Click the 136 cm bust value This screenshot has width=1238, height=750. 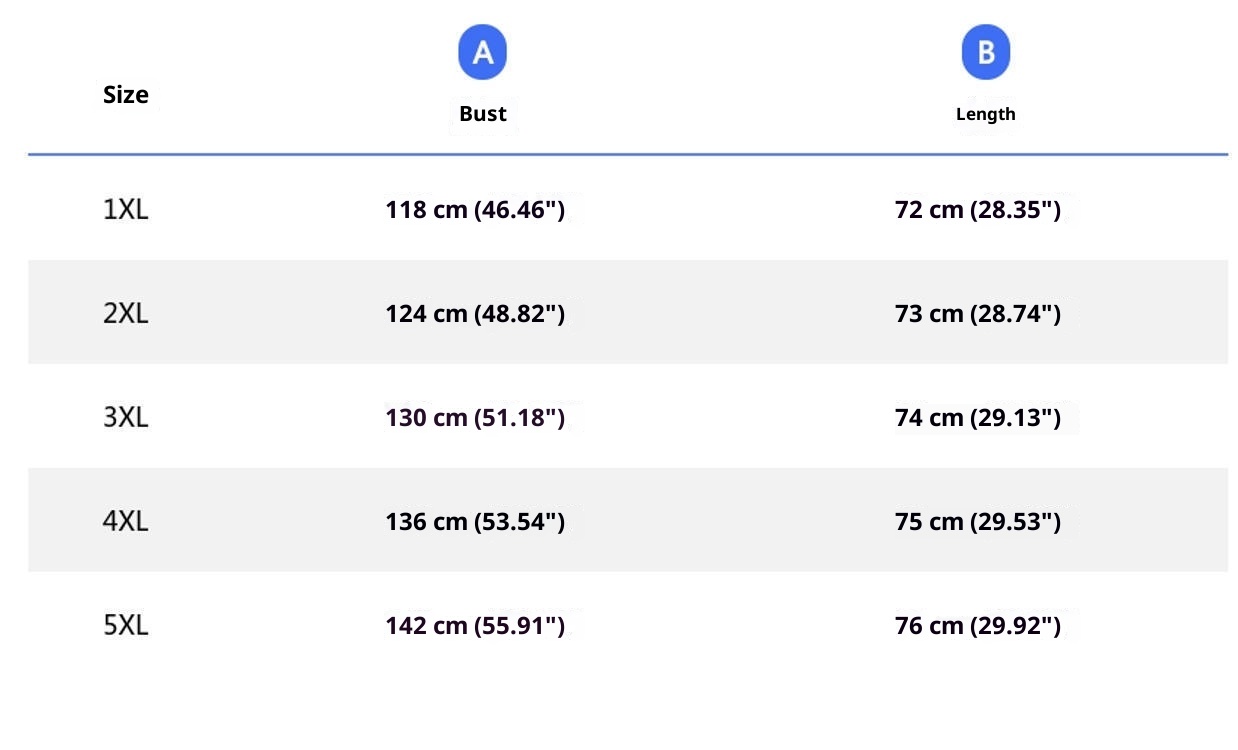[475, 522]
